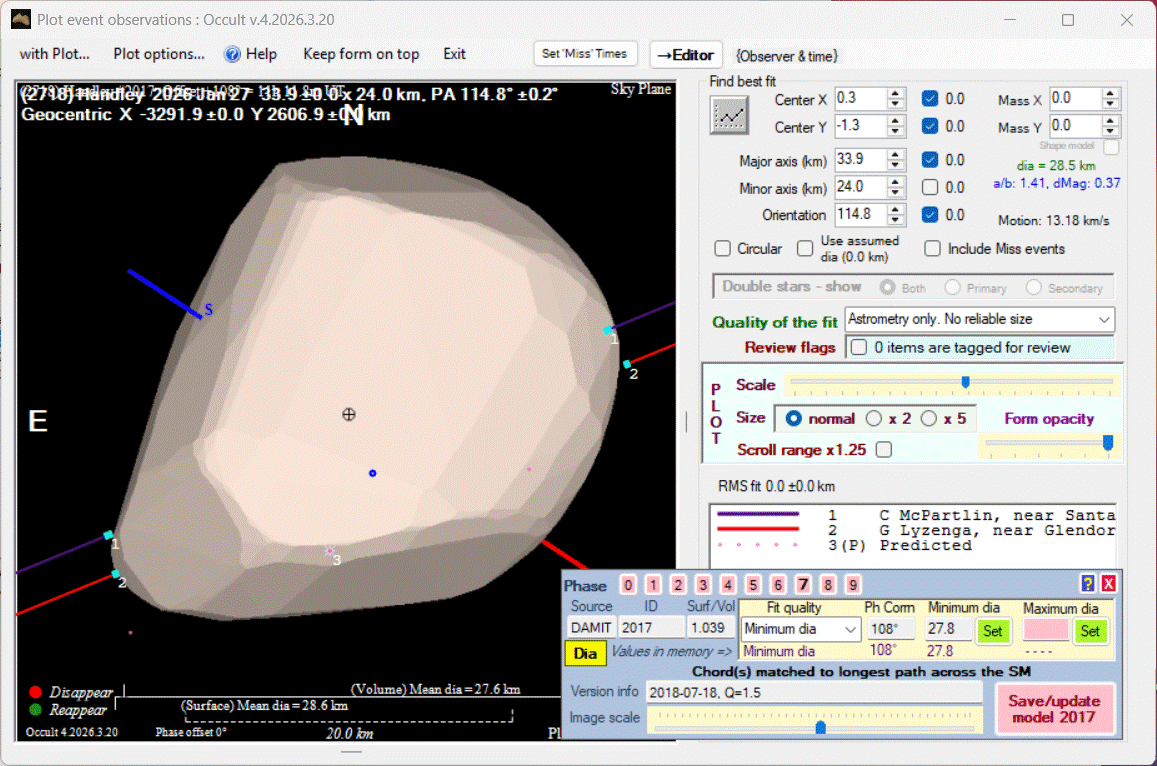Open the 'Plot options...' menu
Image resolution: width=1157 pixels, height=766 pixels.
(x=159, y=54)
